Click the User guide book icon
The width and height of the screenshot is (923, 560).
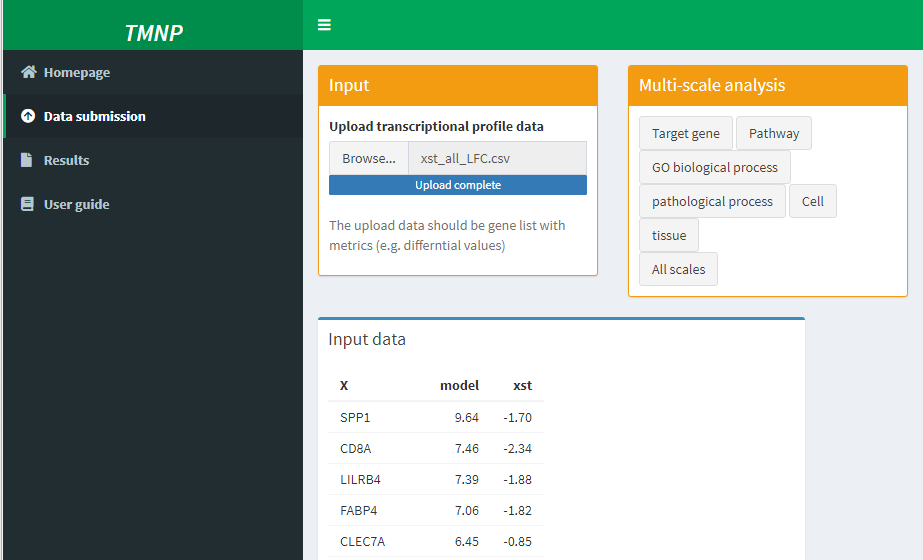(27, 204)
